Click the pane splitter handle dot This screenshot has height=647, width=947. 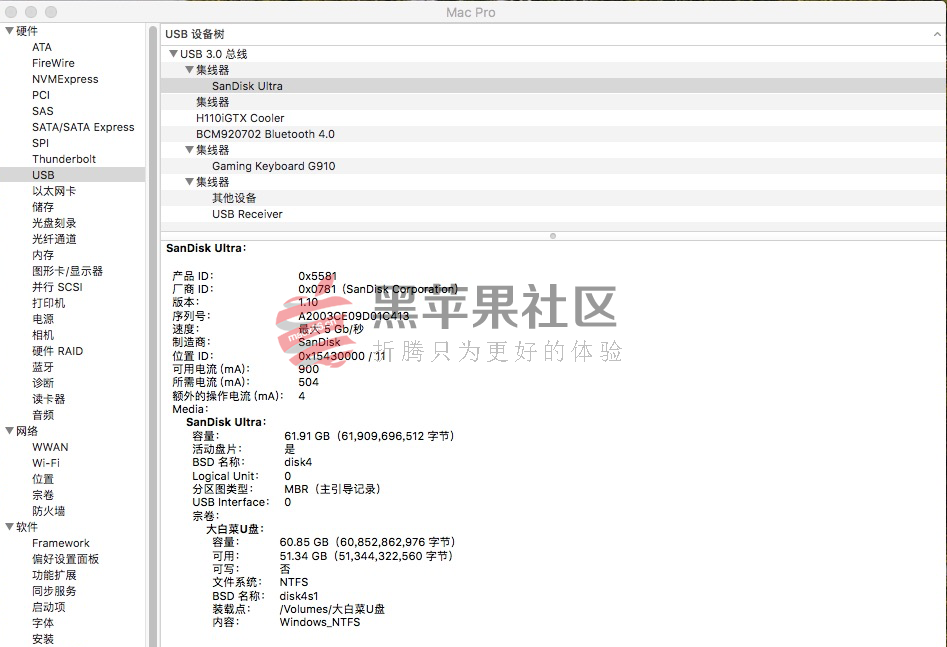pyautogui.click(x=553, y=236)
